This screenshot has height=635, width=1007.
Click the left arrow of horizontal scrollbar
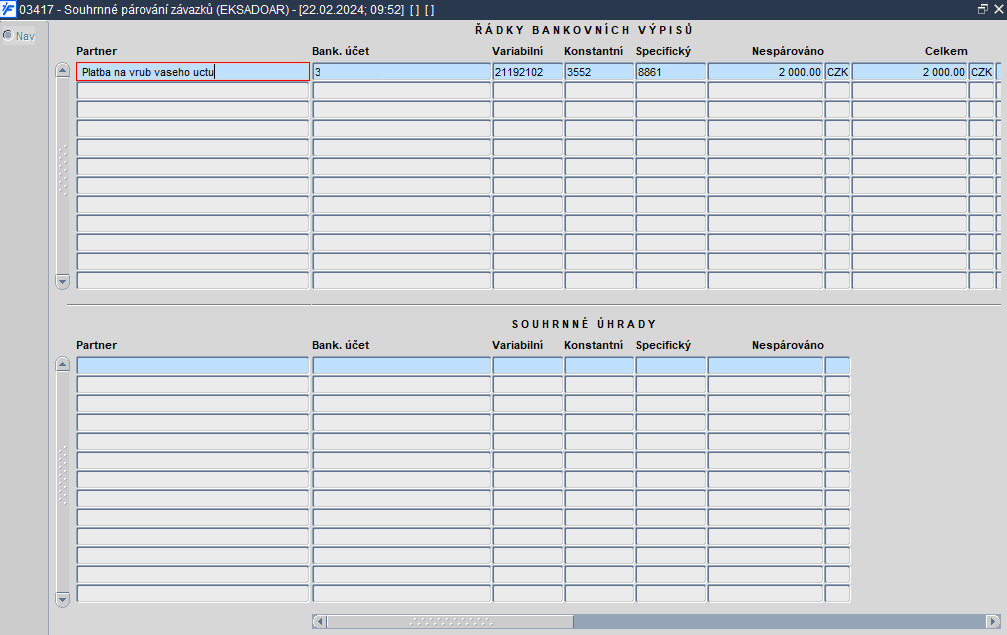(x=320, y=622)
